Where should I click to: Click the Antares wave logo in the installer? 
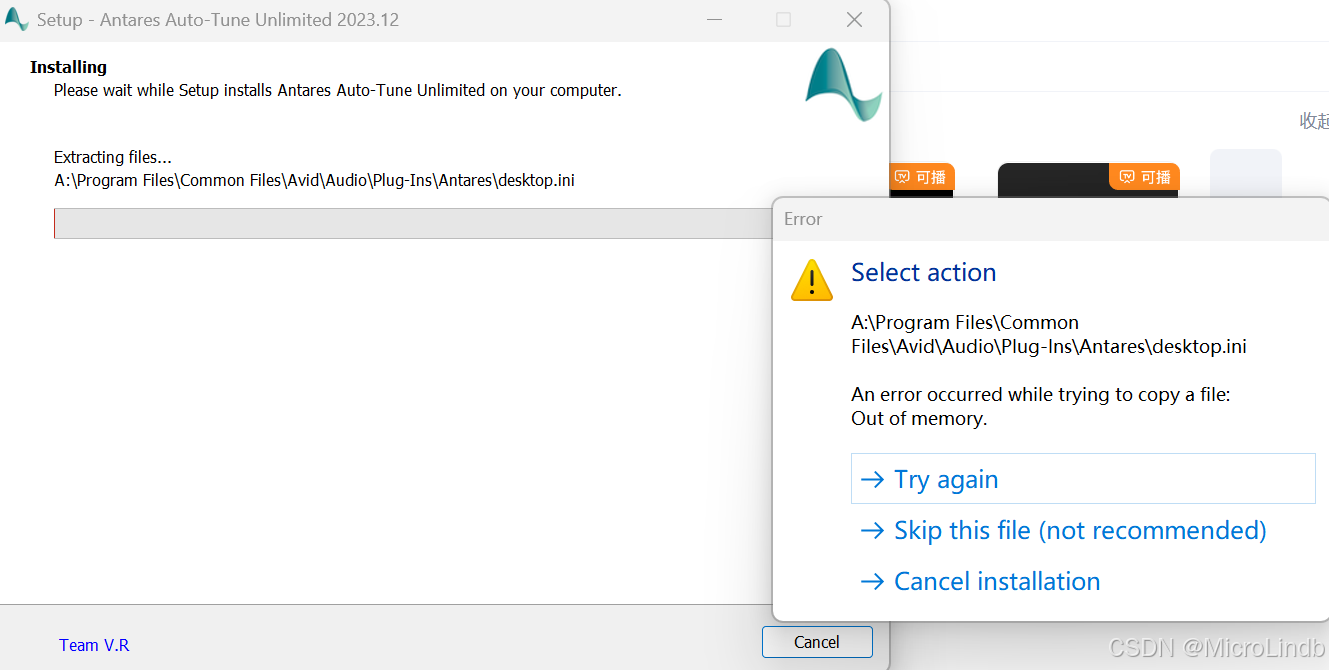pos(842,86)
